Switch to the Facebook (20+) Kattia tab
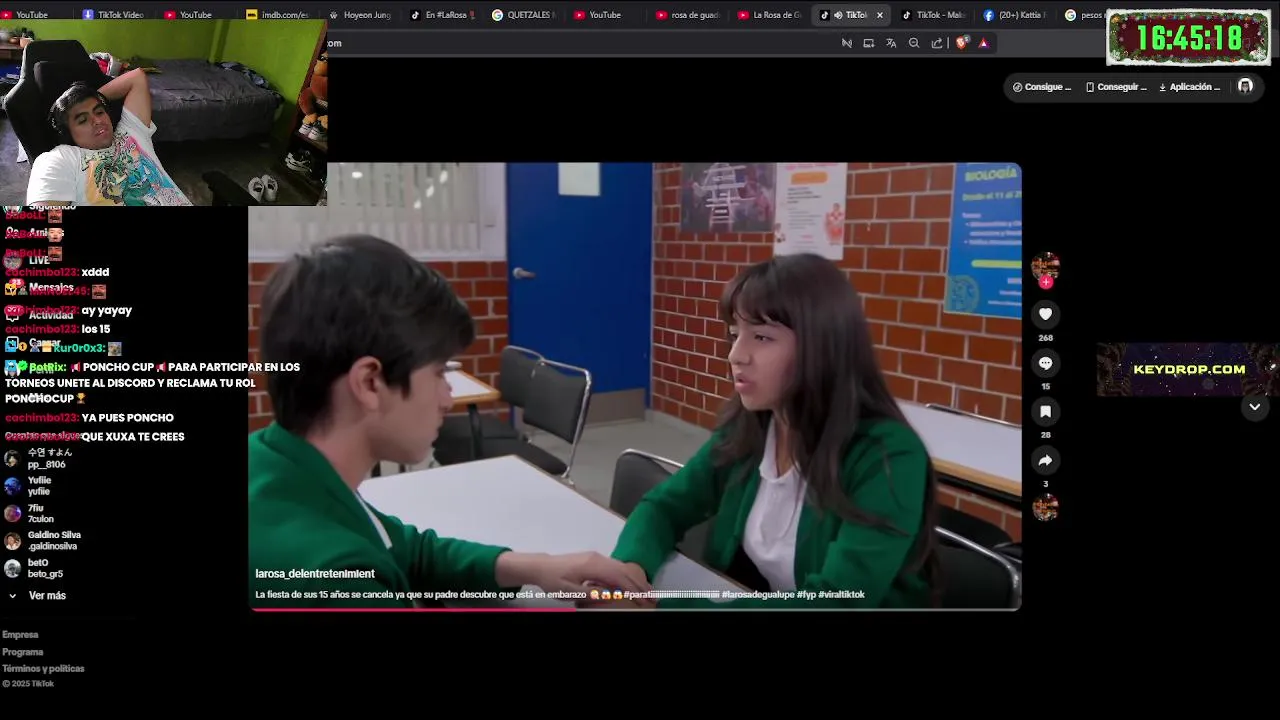1280x720 pixels. 1015,15
